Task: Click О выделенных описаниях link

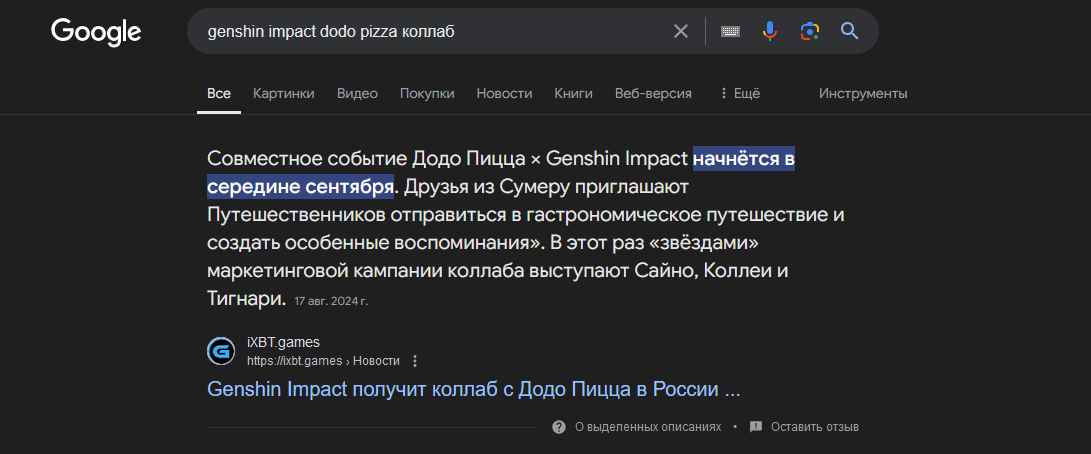Action: (647, 427)
